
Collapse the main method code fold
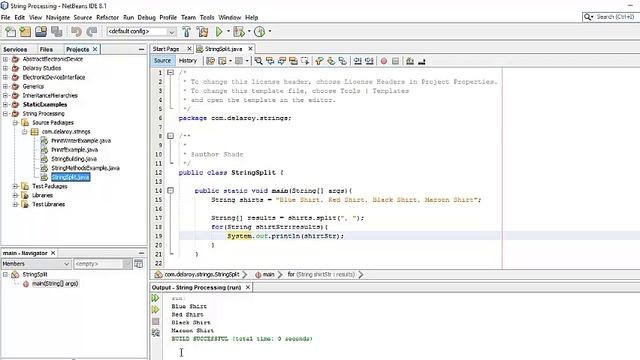(x=171, y=191)
